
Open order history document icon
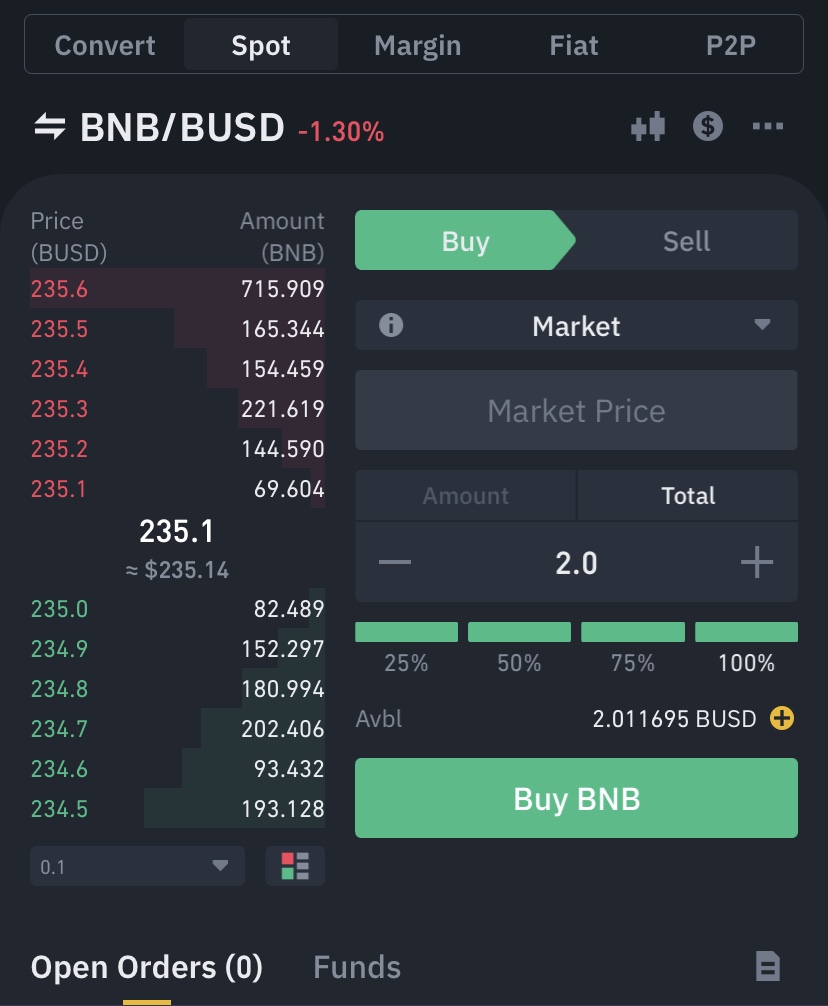767,966
